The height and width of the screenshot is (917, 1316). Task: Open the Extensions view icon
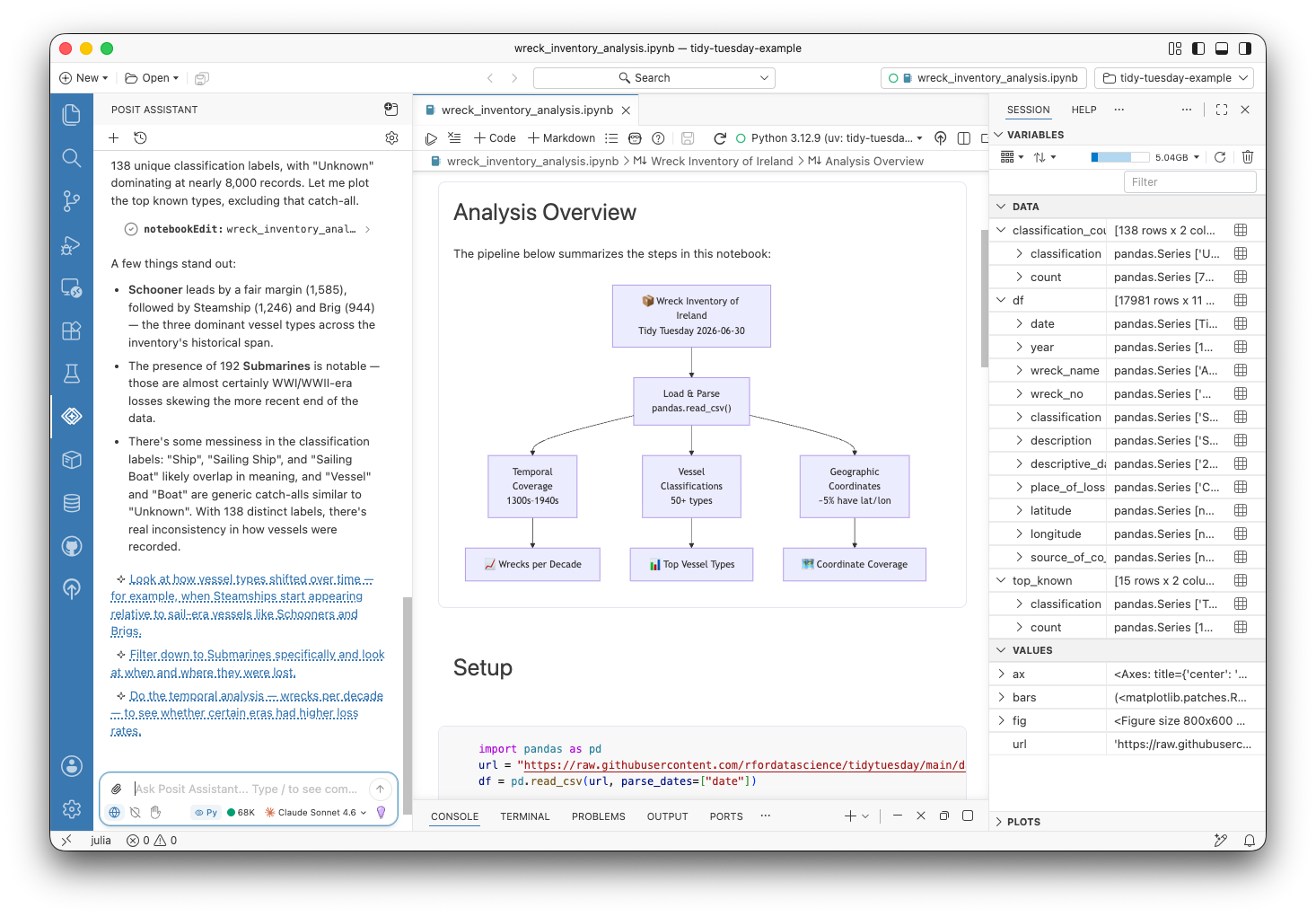(72, 330)
